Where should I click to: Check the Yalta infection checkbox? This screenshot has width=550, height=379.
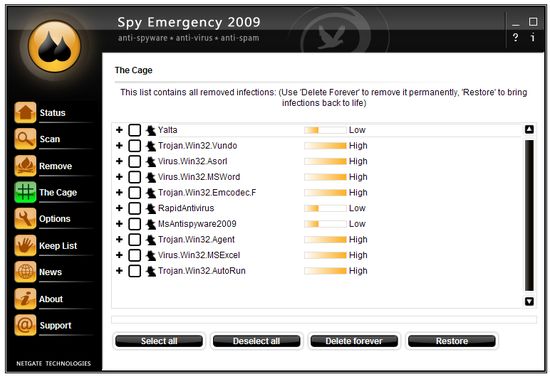[x=134, y=130]
